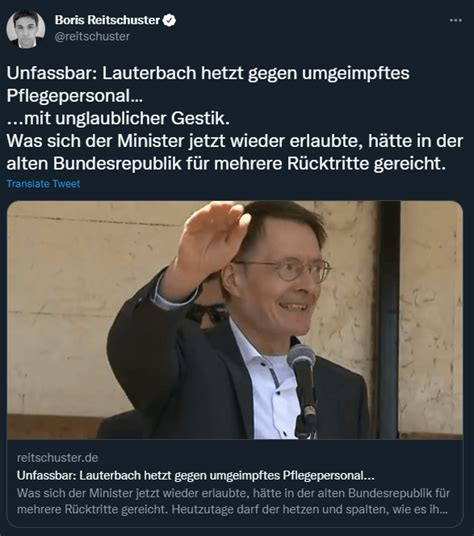Click the verified checkmark badge
474x536 pixels.
click(x=169, y=20)
